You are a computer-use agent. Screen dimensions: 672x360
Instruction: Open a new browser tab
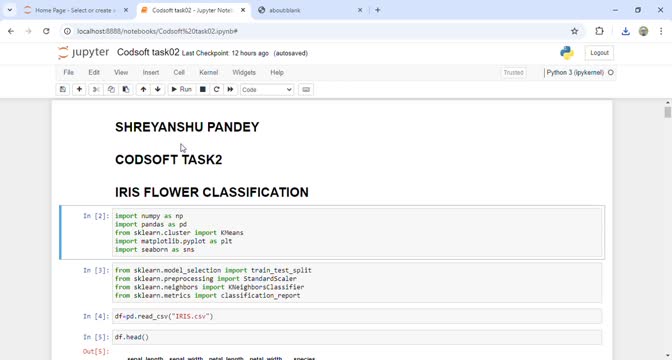point(378,10)
